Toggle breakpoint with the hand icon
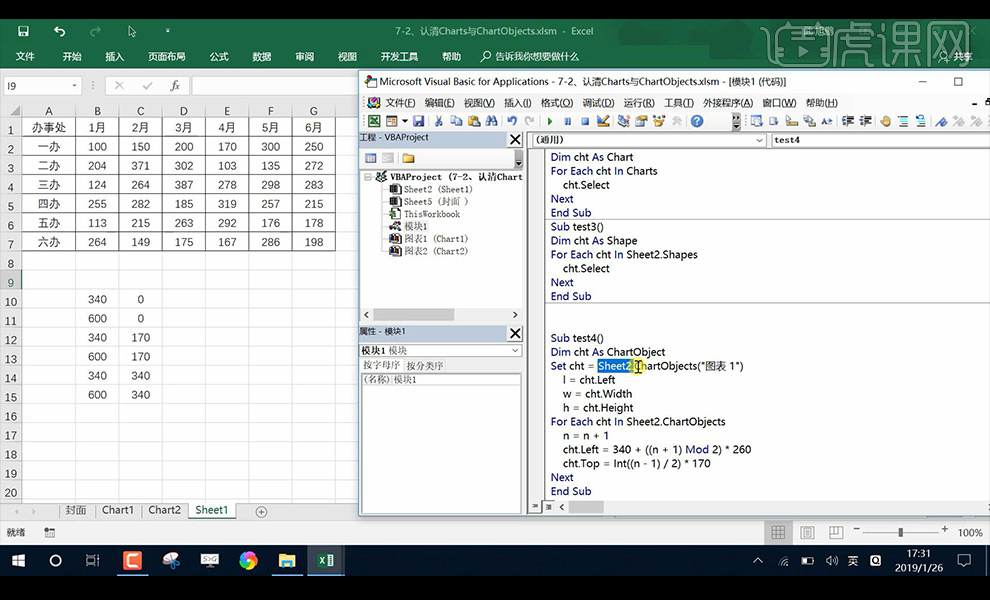990x600 pixels. pyautogui.click(x=885, y=121)
